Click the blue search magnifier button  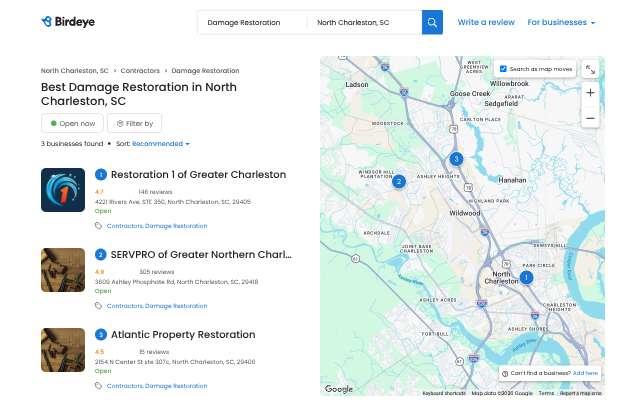(432, 22)
